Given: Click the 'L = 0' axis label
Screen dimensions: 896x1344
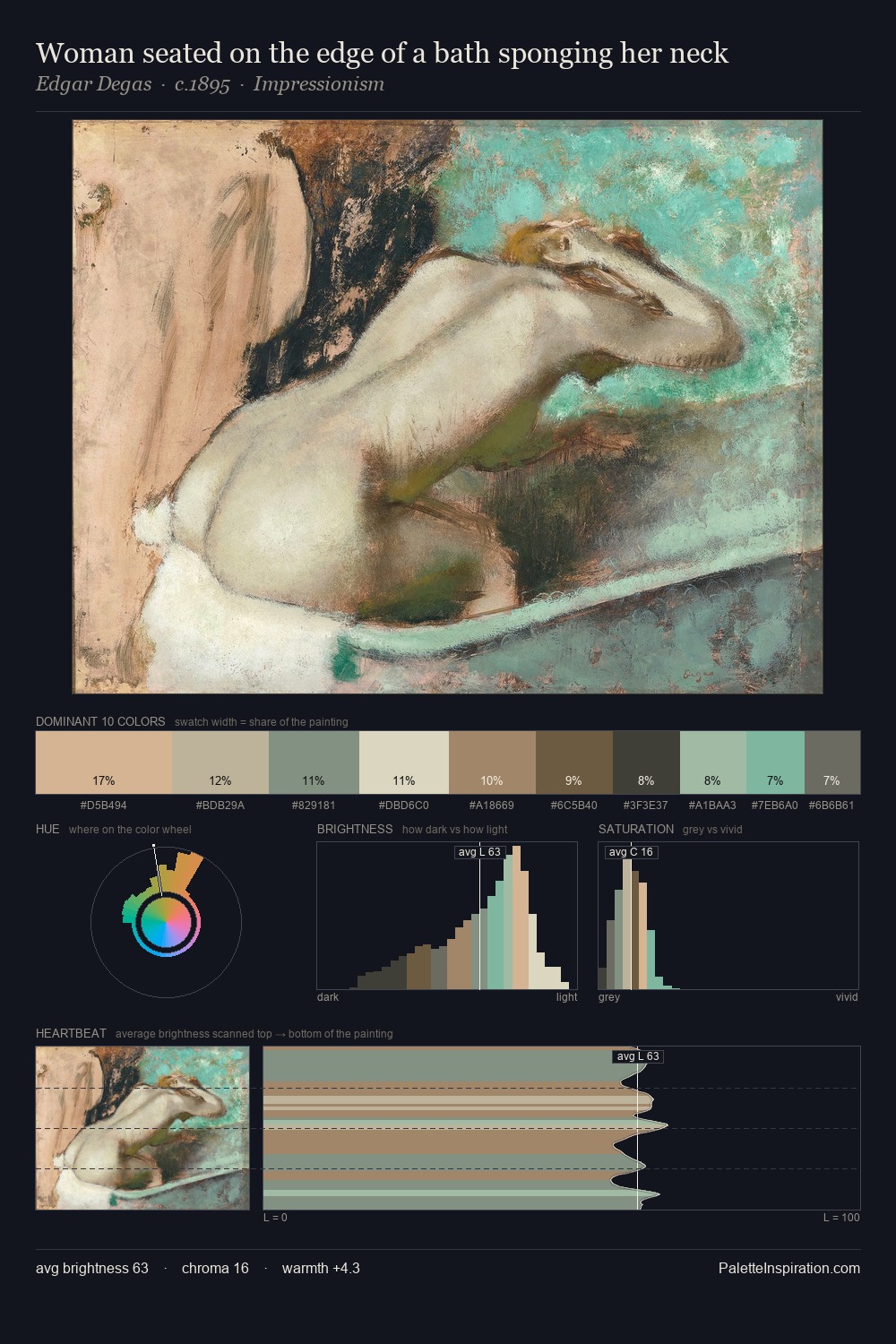Looking at the screenshot, I should pos(275,1218).
